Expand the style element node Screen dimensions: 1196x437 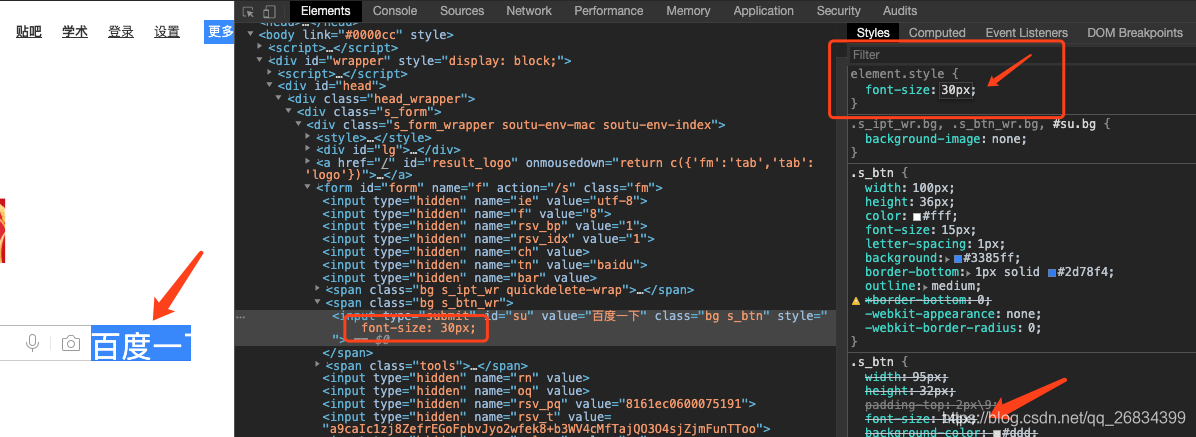coord(308,138)
